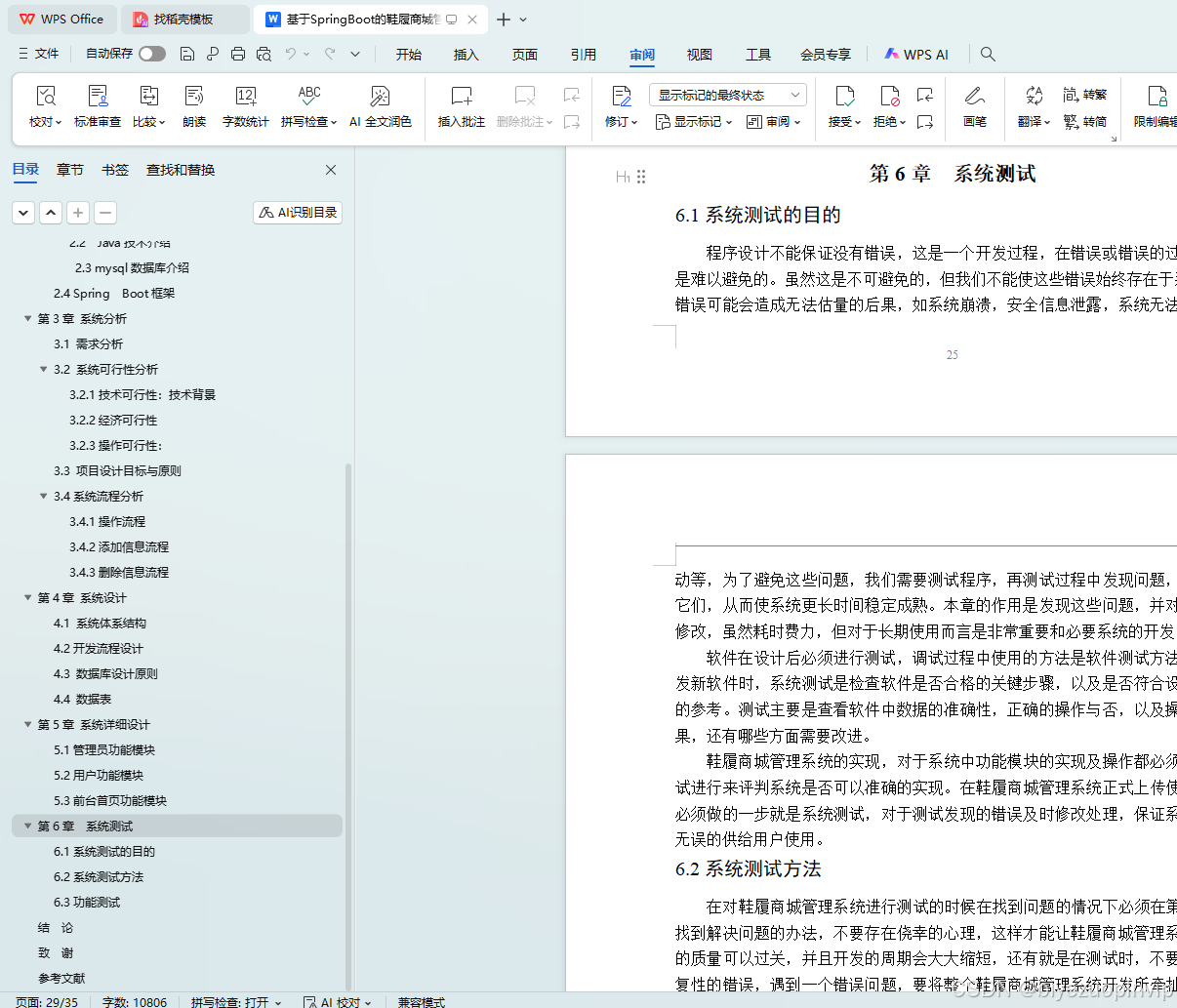Convert text with 转繁 to traditional Chinese

click(1093, 95)
